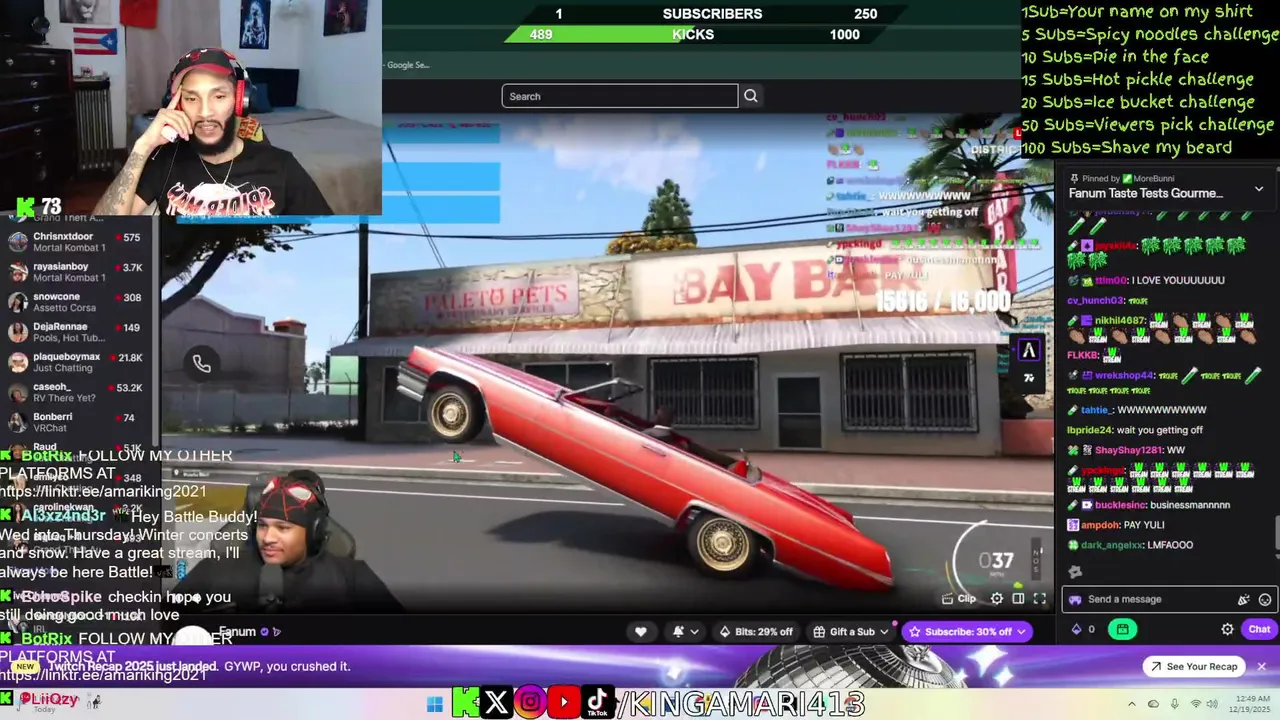The height and width of the screenshot is (720, 1280).
Task: Click the SUBSCRIBERS goal bar label
Action: [712, 14]
